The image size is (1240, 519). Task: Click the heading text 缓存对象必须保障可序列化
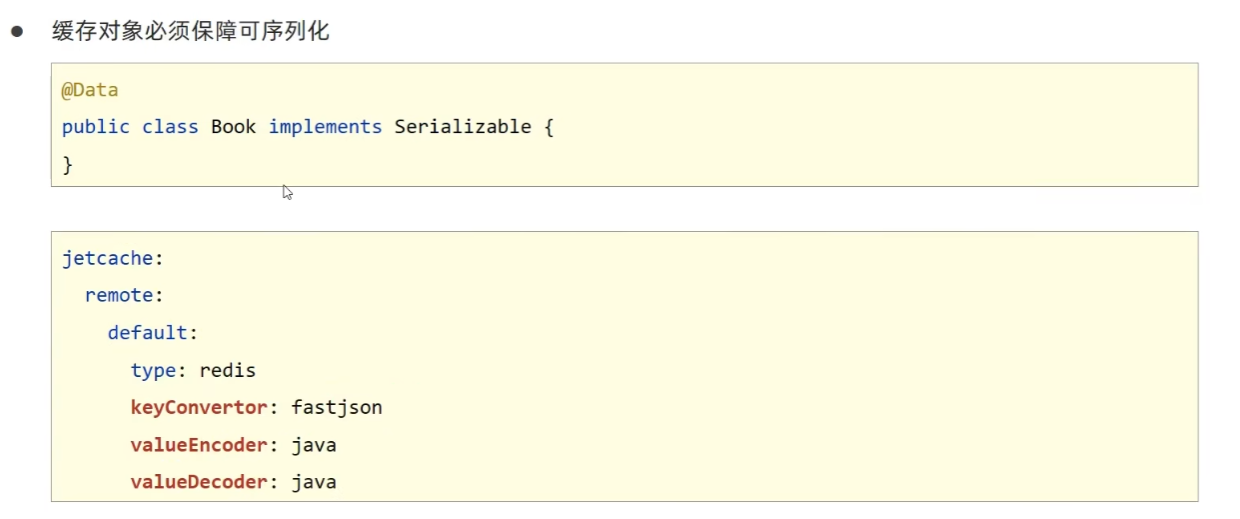190,32
